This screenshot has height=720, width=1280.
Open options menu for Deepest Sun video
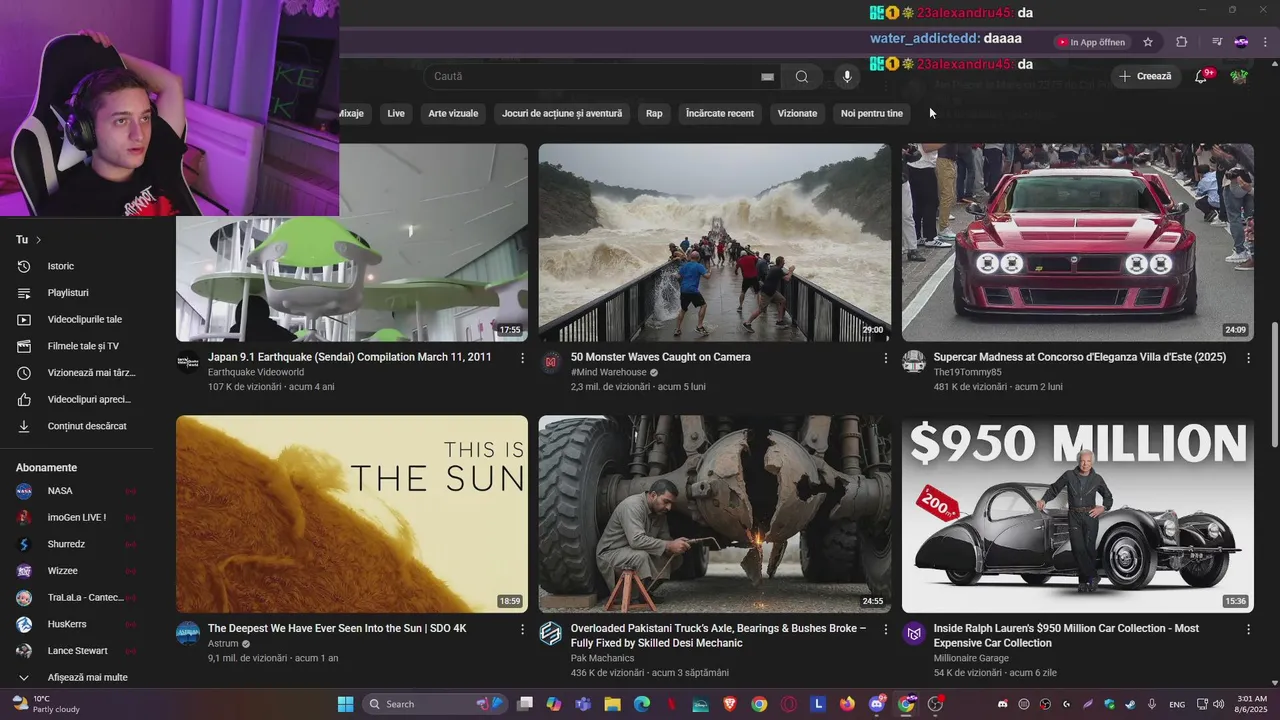[522, 629]
